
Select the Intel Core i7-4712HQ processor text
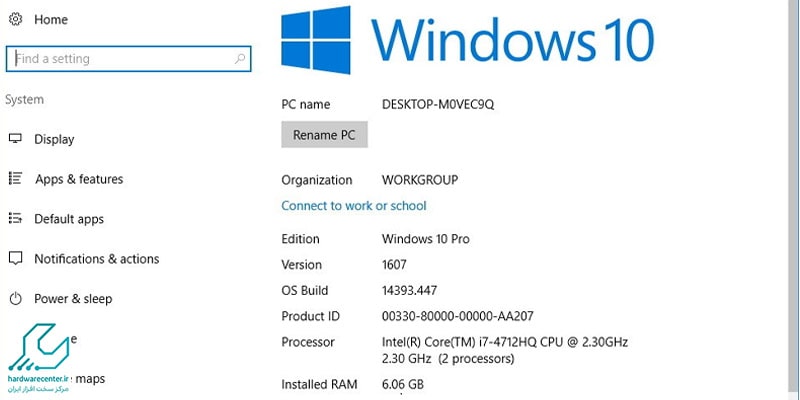[x=505, y=350]
